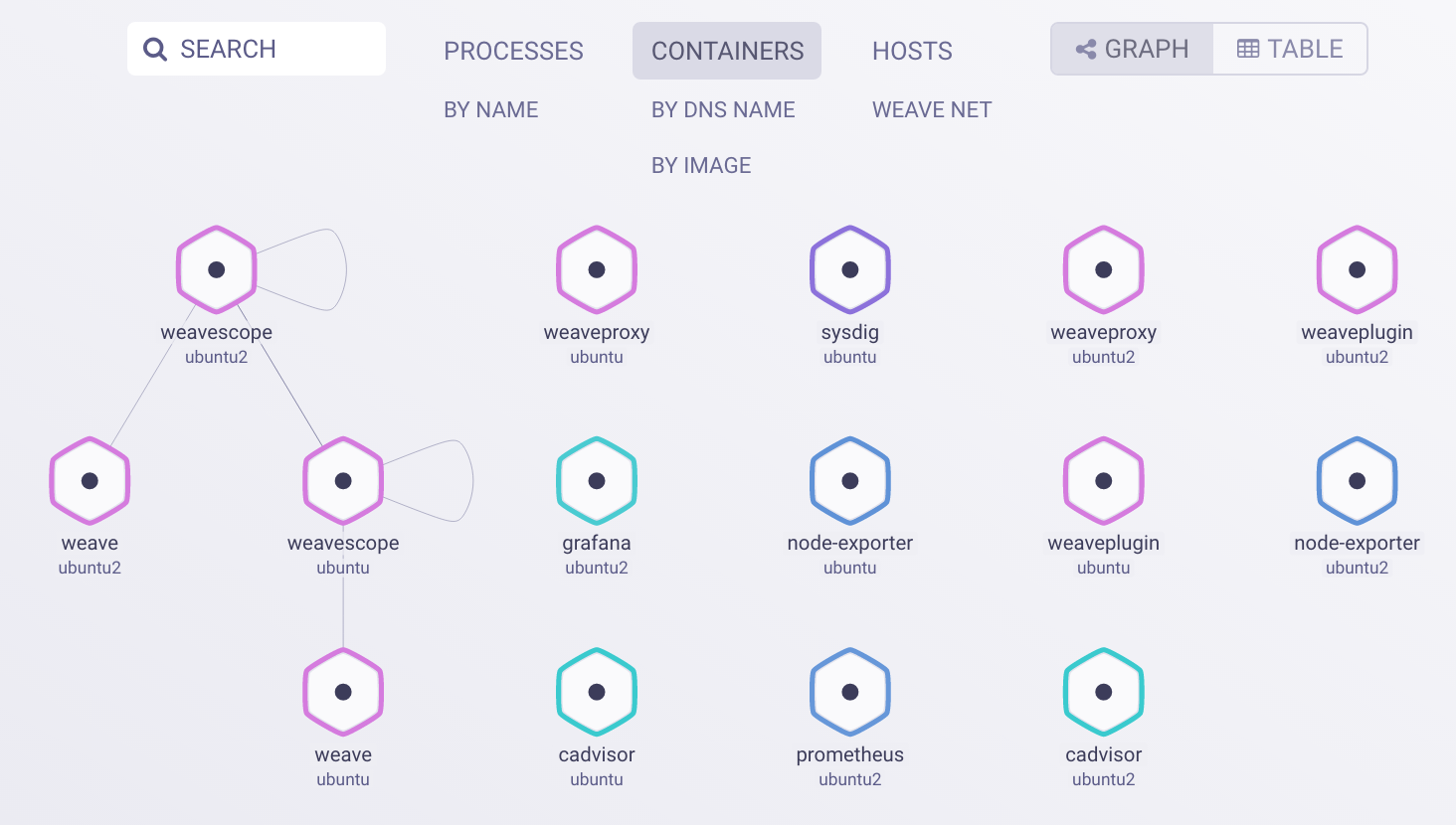
Task: Click the cadvisor node on ubuntu host
Action: point(596,692)
